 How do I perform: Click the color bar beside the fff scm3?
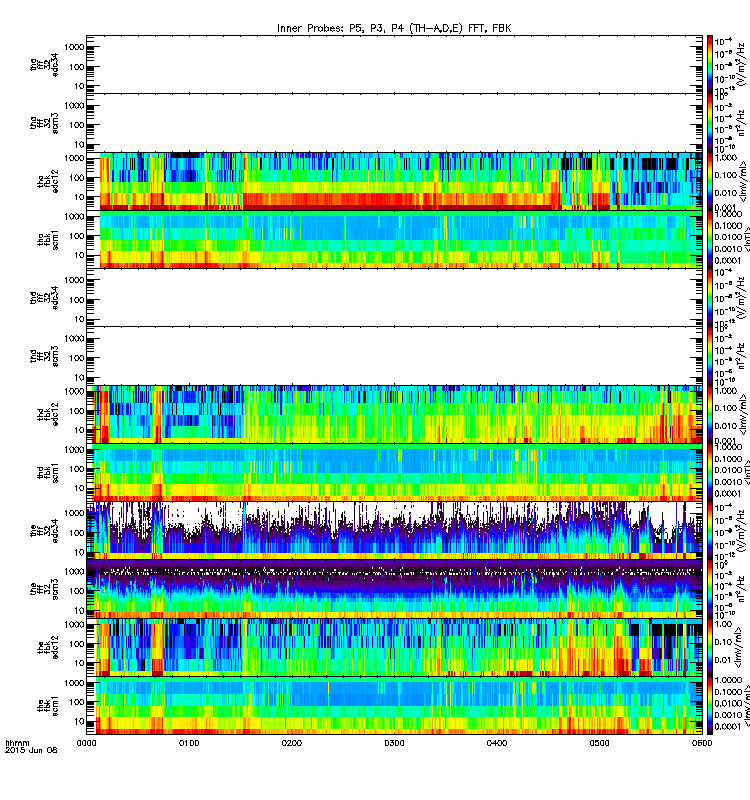[710, 589]
